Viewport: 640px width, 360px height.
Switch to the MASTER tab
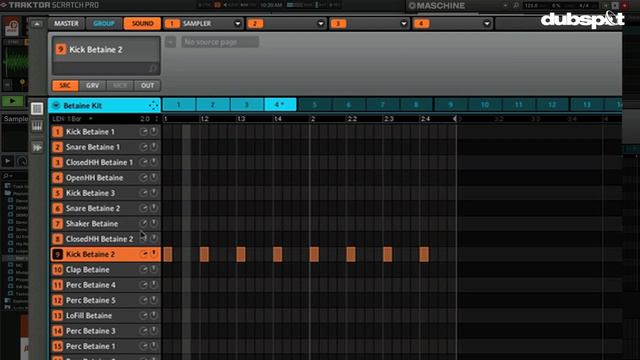click(66, 24)
